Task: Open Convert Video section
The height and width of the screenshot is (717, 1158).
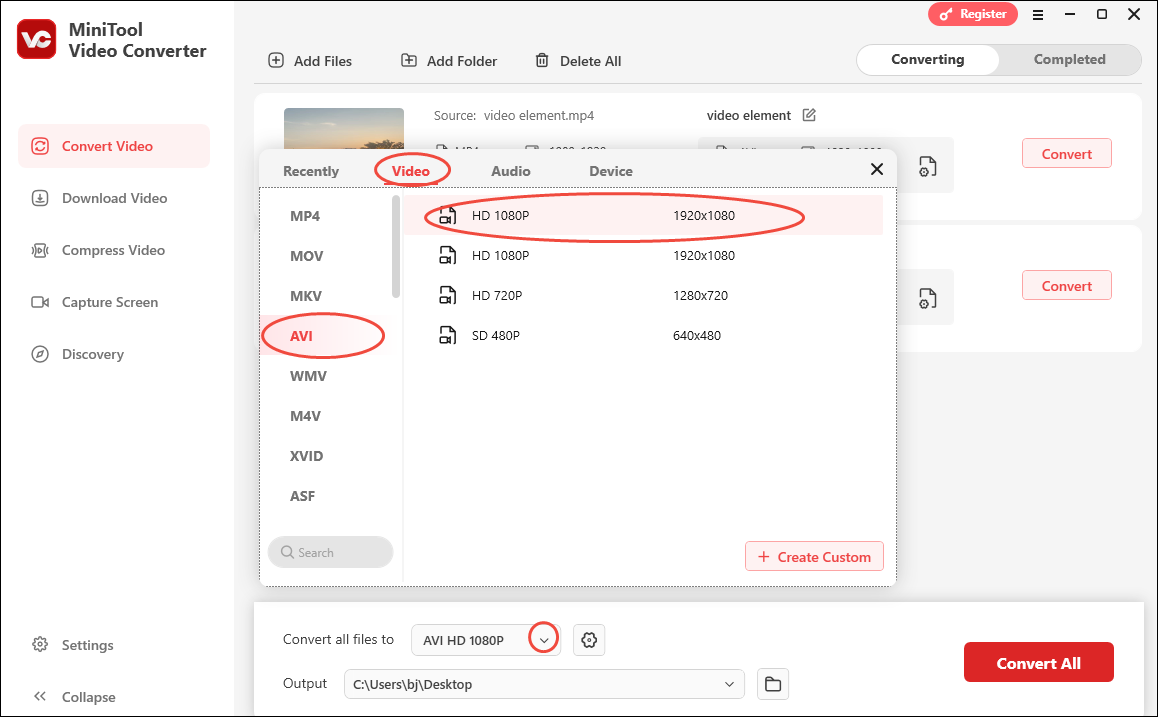Action: click(x=114, y=146)
